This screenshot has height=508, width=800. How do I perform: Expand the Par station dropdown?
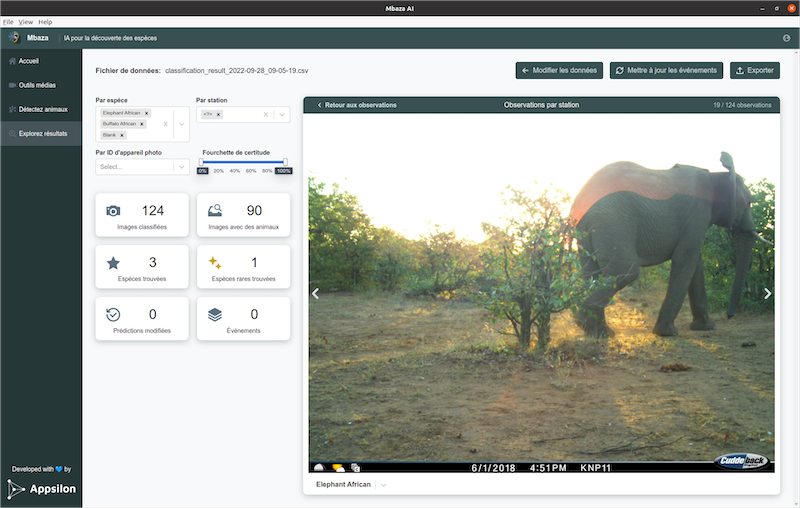pyautogui.click(x=282, y=115)
